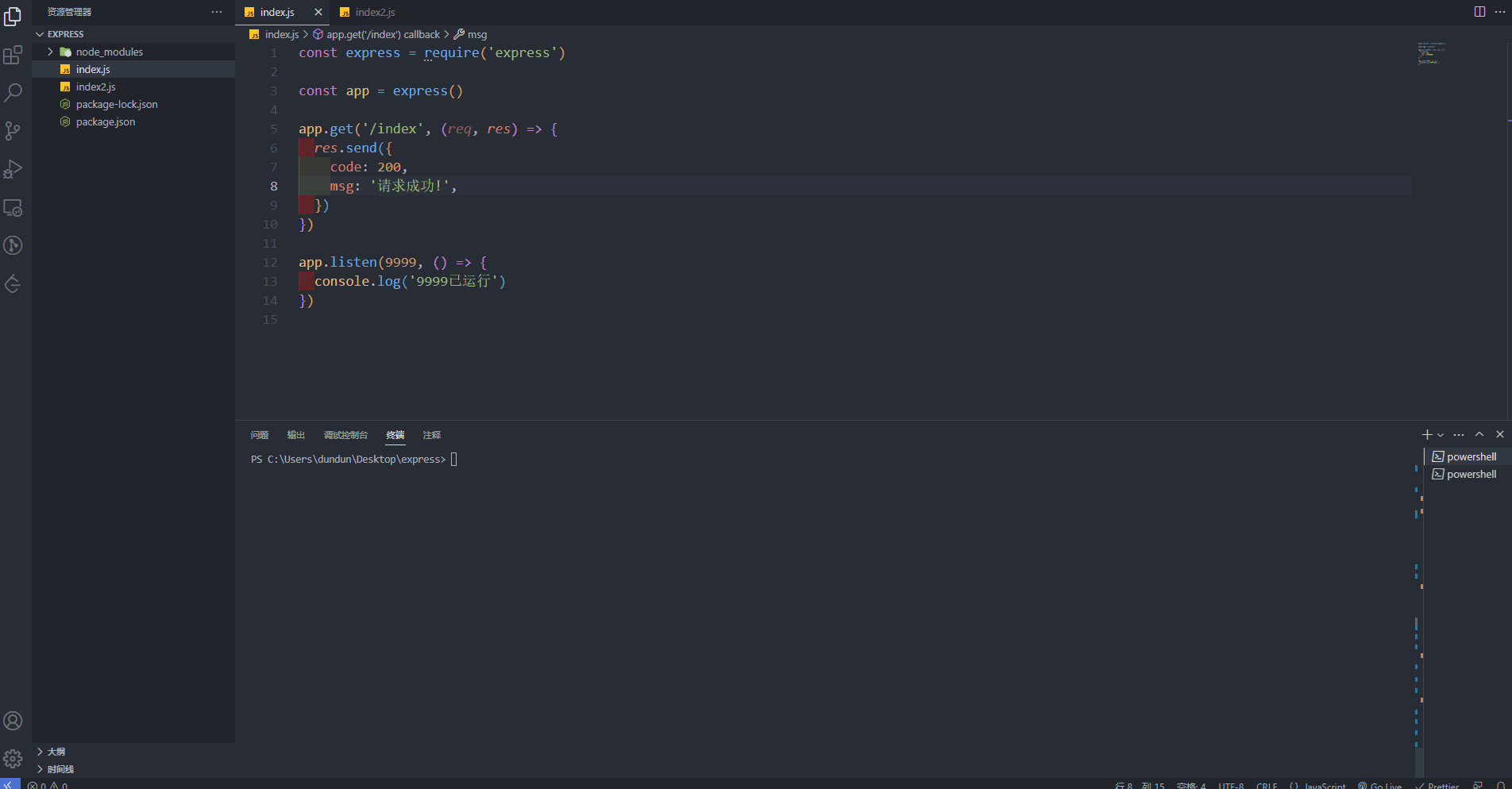Click the '/index' route string

[393, 129]
